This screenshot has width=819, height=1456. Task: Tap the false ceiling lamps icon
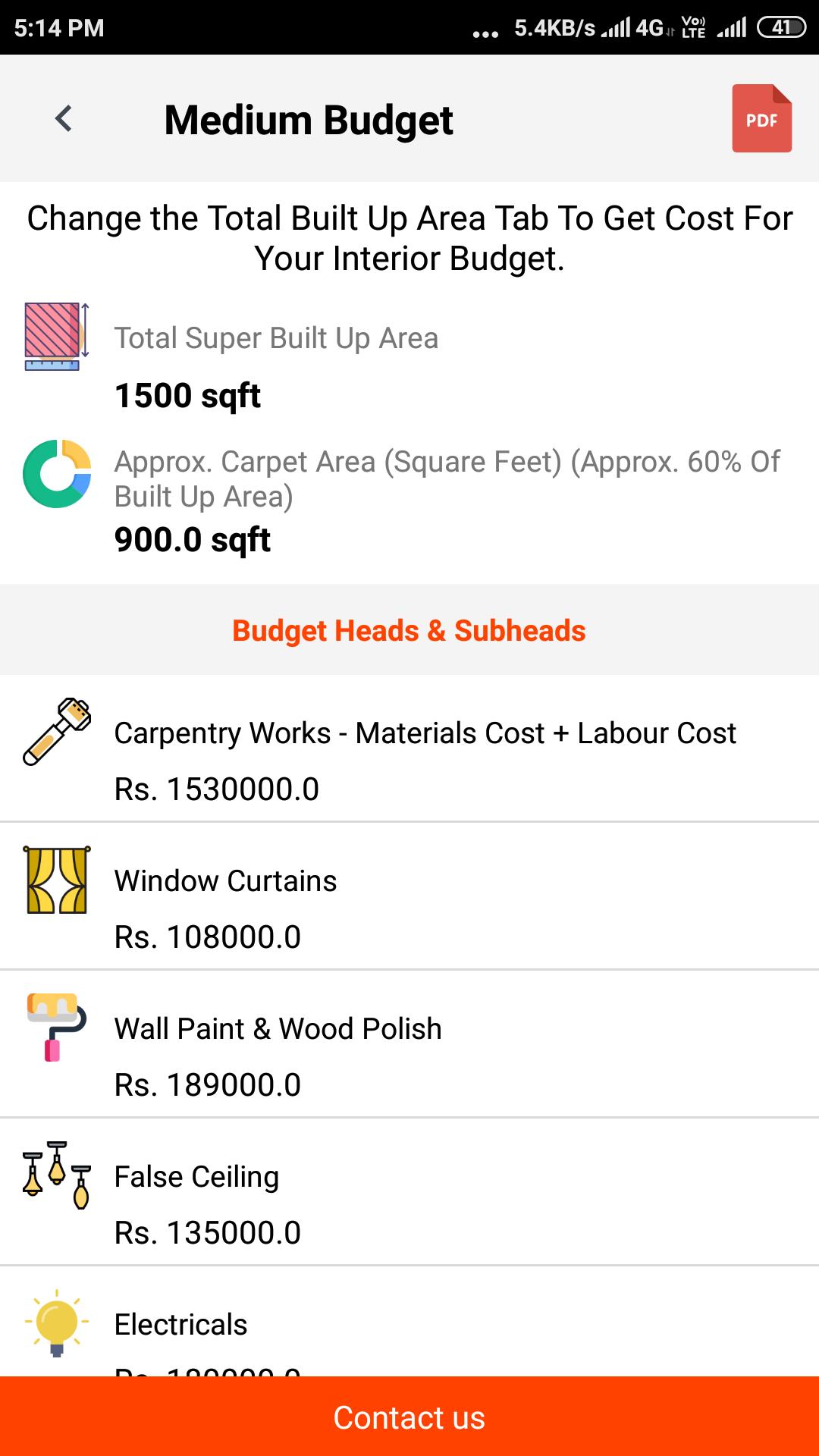tap(57, 1175)
